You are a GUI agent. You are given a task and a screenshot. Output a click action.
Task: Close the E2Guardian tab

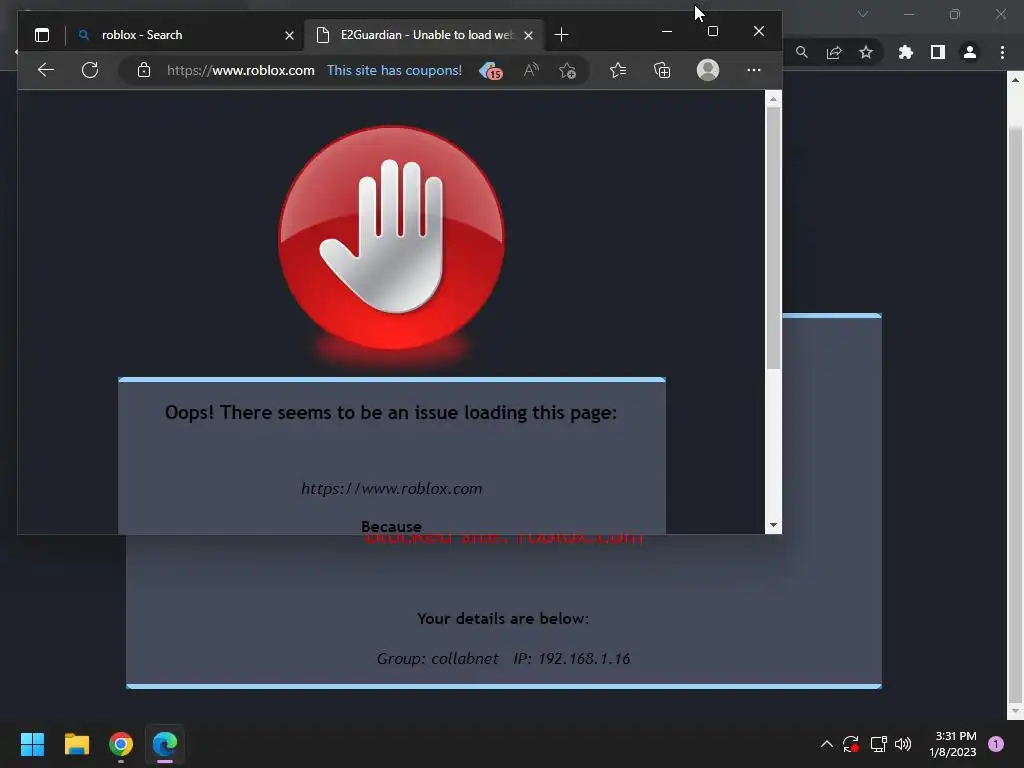point(528,35)
